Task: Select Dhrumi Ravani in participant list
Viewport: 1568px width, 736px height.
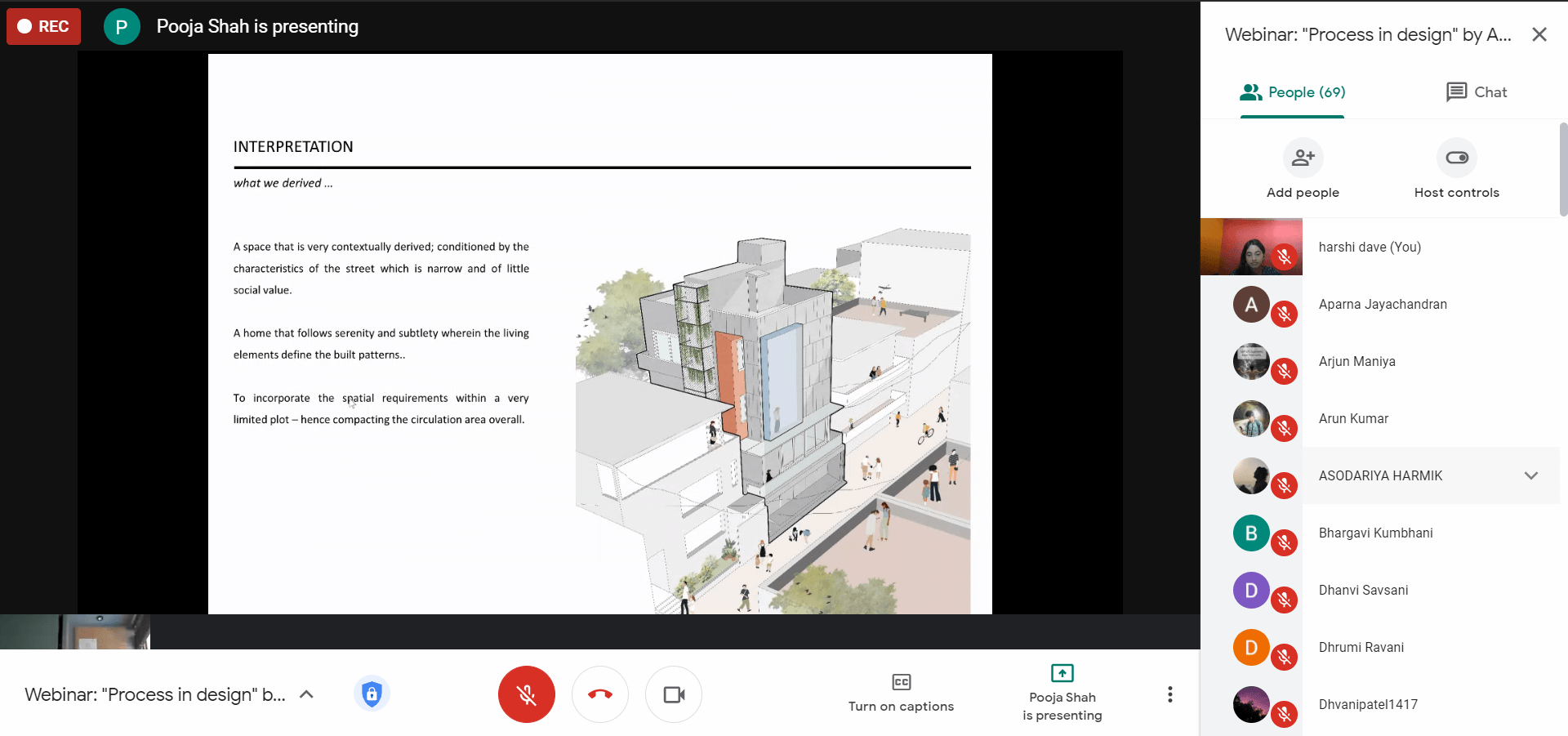Action: (x=1361, y=647)
